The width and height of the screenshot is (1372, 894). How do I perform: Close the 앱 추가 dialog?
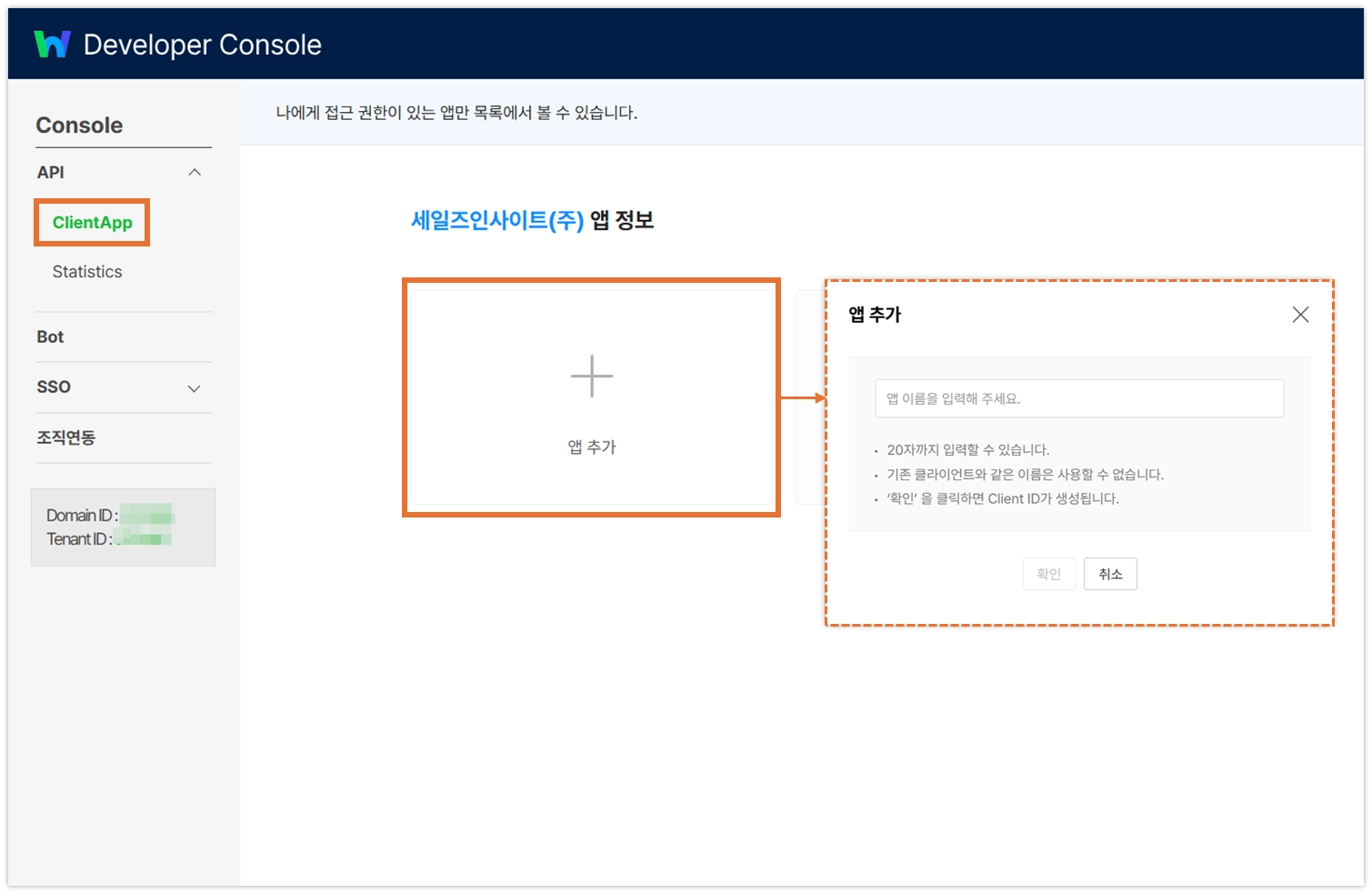(1300, 314)
